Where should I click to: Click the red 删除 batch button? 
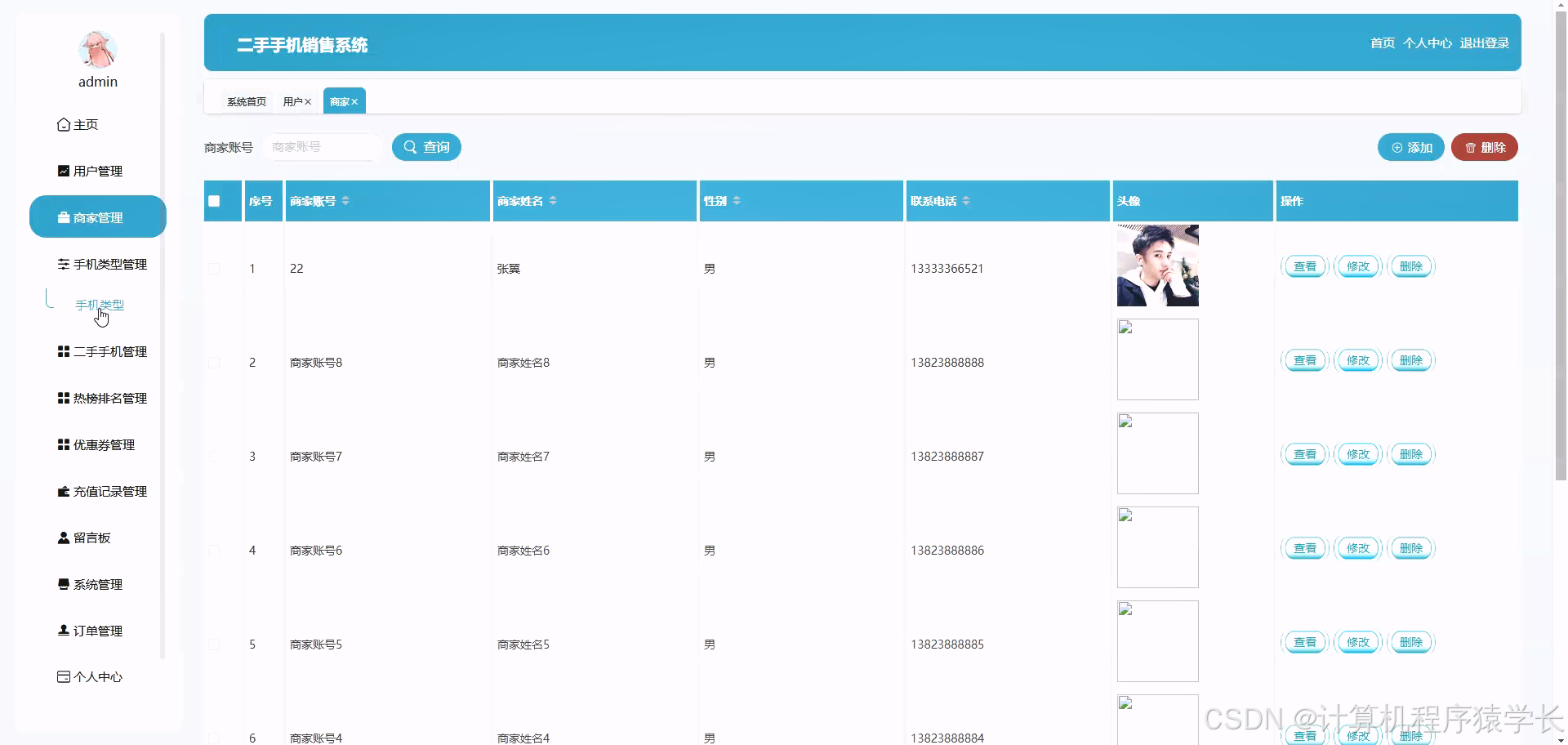1485,147
